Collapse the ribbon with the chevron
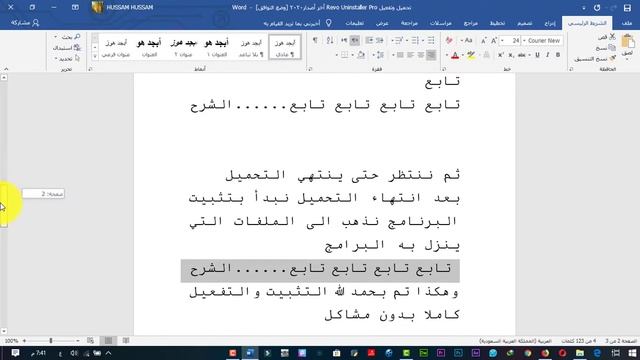 [x=6, y=69]
